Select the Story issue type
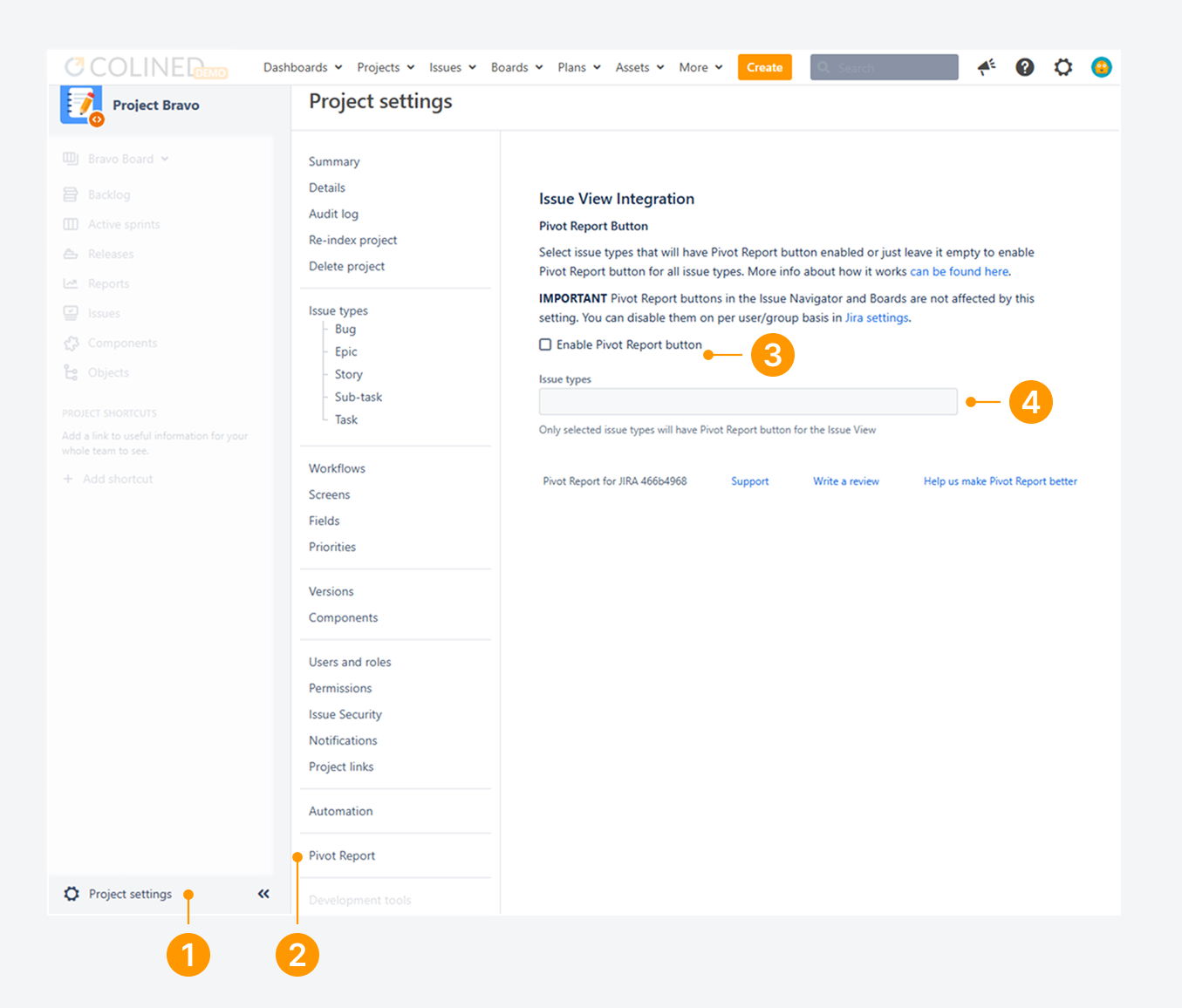Image resolution: width=1182 pixels, height=1008 pixels. point(349,374)
